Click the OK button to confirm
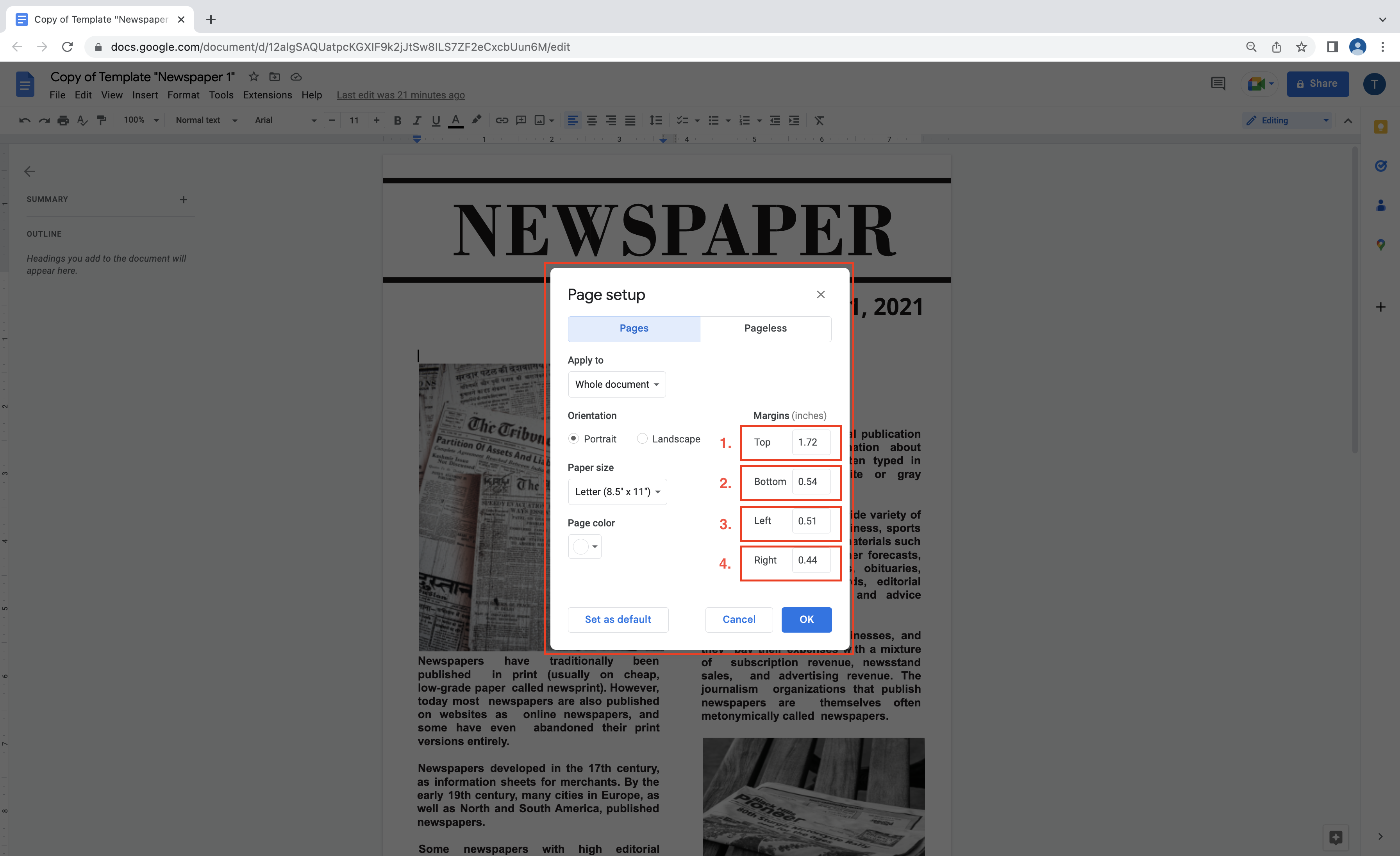Viewport: 1400px width, 856px height. 806,619
